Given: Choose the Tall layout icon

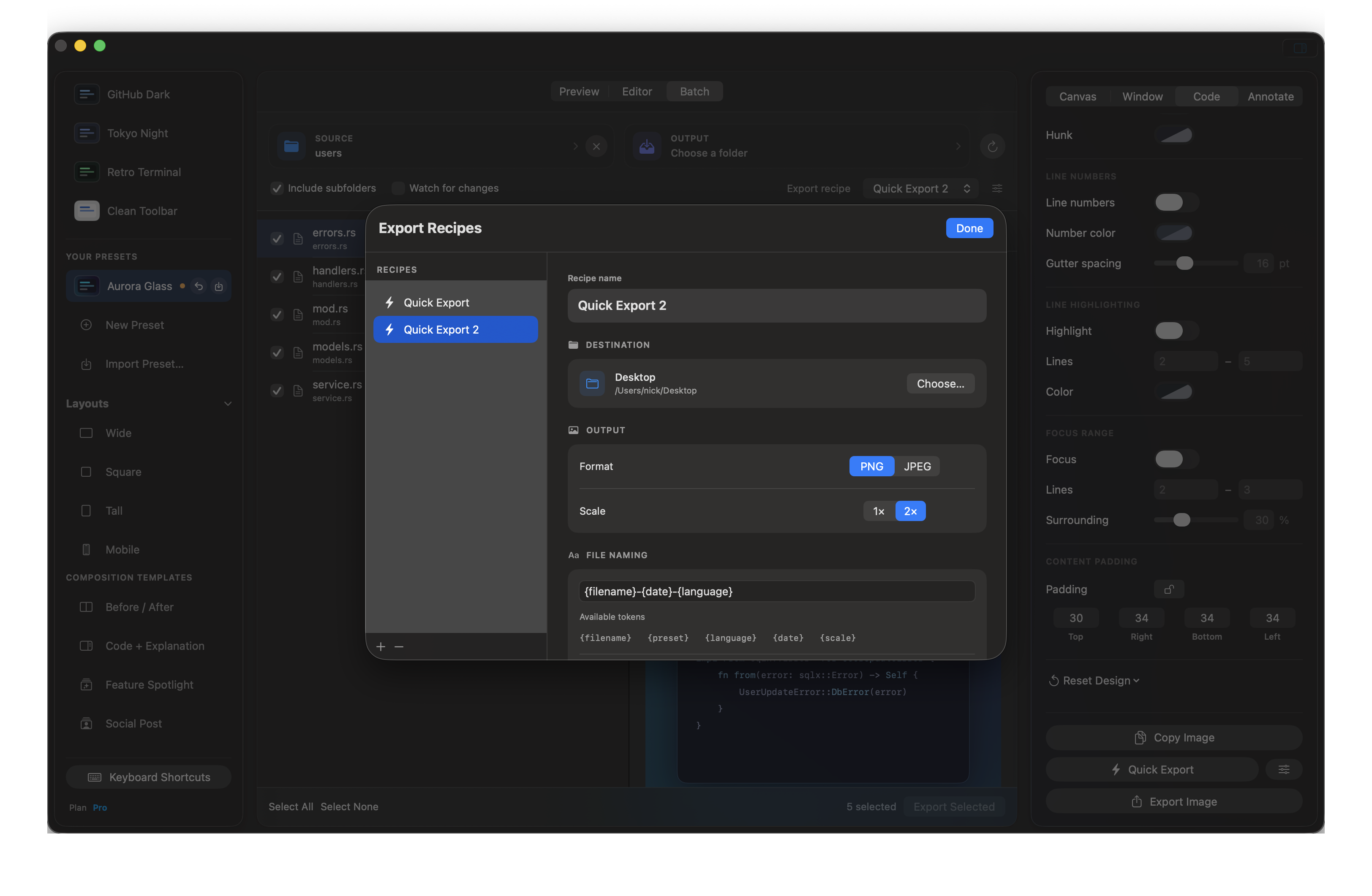Looking at the screenshot, I should (86, 511).
